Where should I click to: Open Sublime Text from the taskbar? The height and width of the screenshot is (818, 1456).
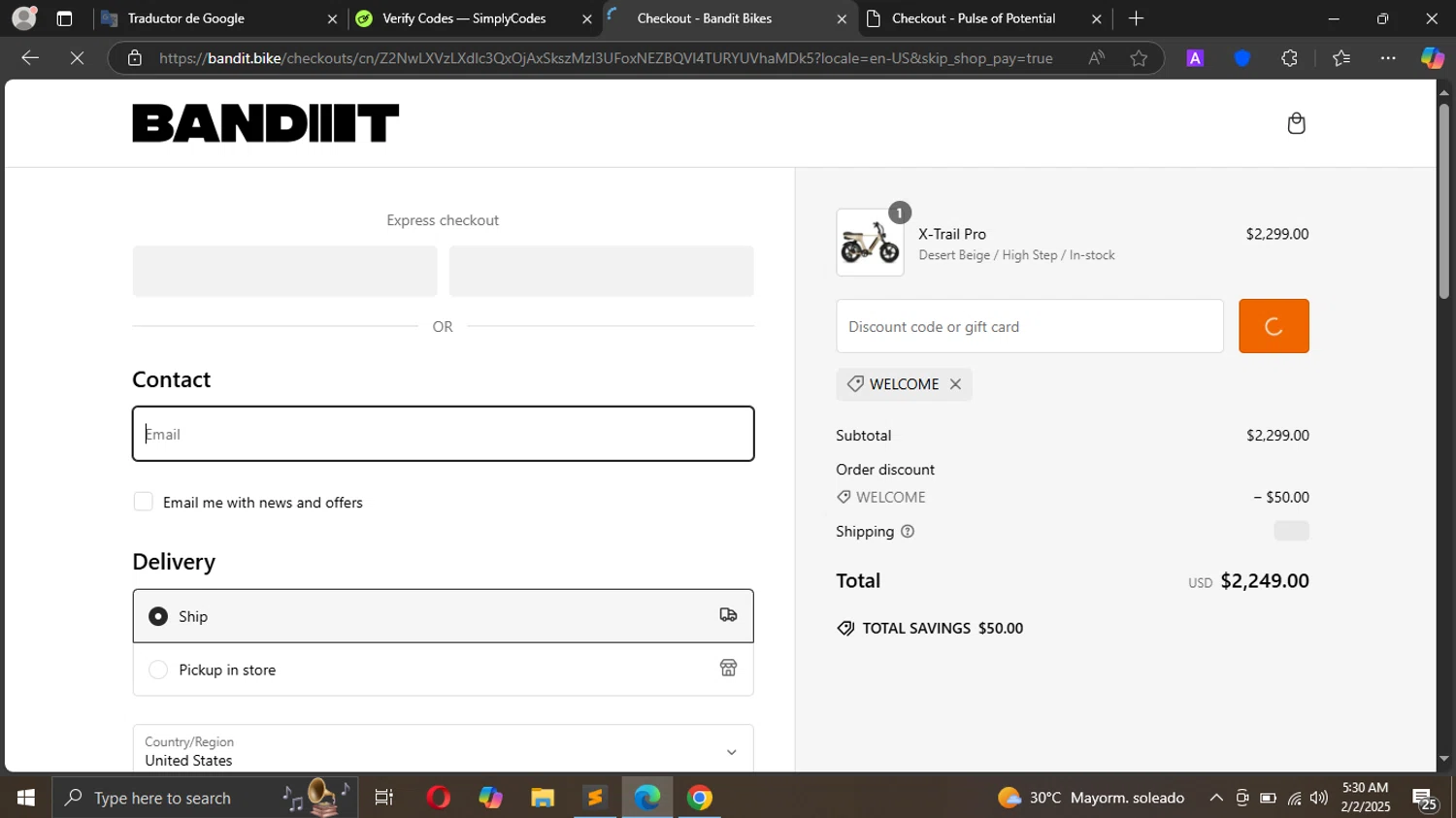[x=595, y=798]
